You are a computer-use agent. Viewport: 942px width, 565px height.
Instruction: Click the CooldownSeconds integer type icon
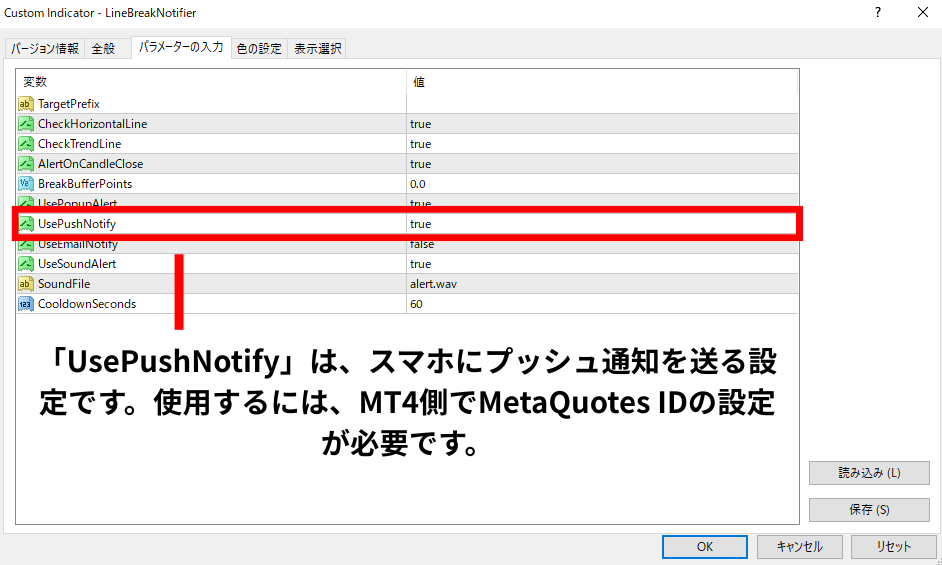[26, 304]
